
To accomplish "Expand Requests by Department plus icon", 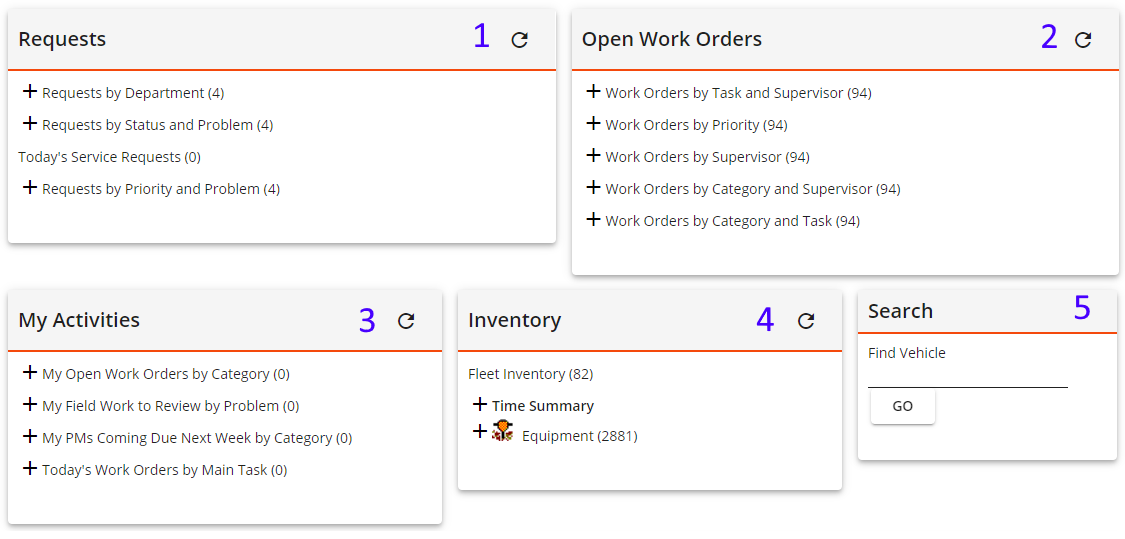I will point(30,92).
